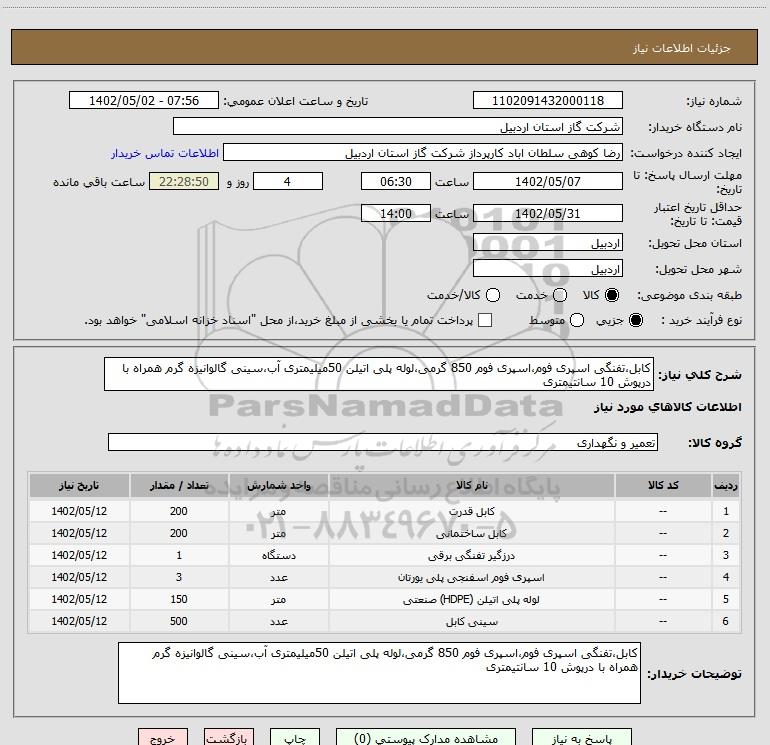Click the price validity date 1402/05/31
770x745 pixels.
pos(548,214)
